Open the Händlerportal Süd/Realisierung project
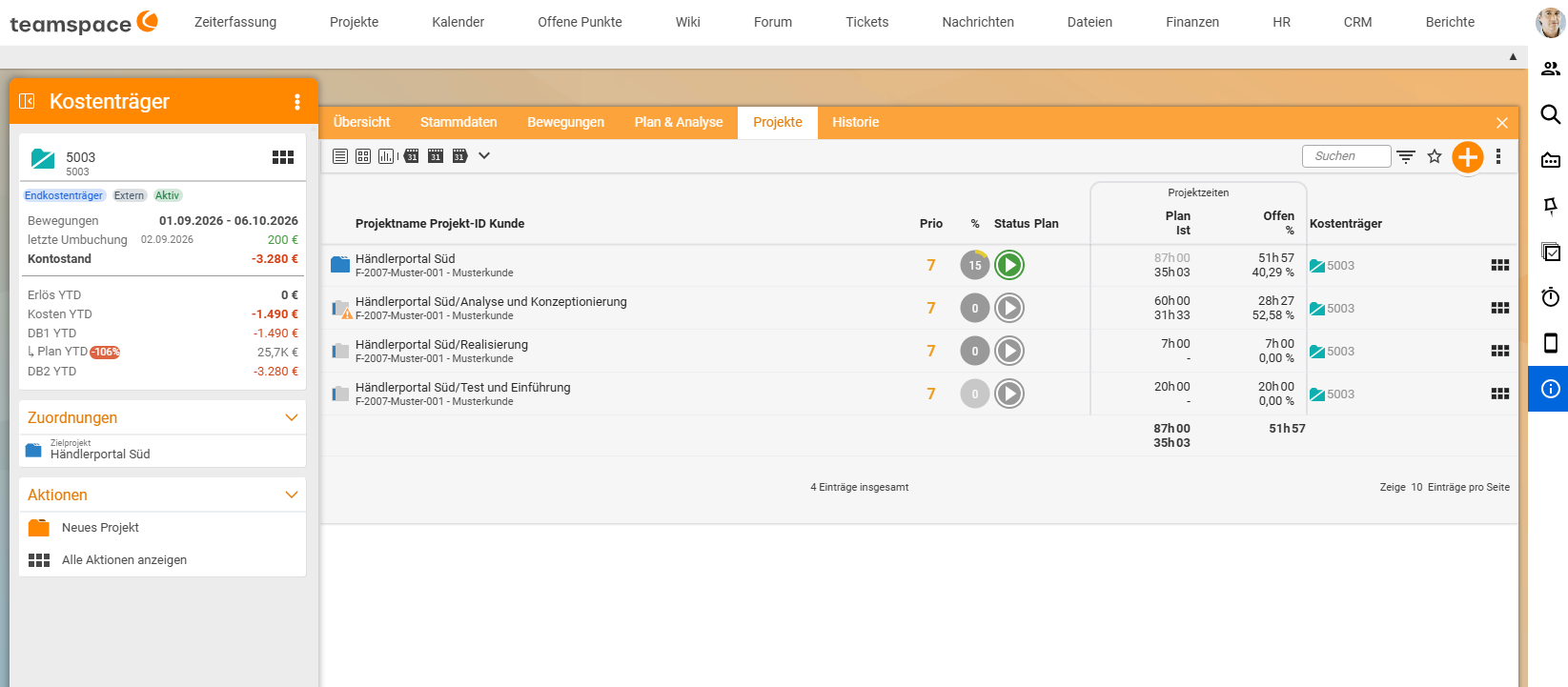Screen dimensions: 1568x687 (441, 345)
